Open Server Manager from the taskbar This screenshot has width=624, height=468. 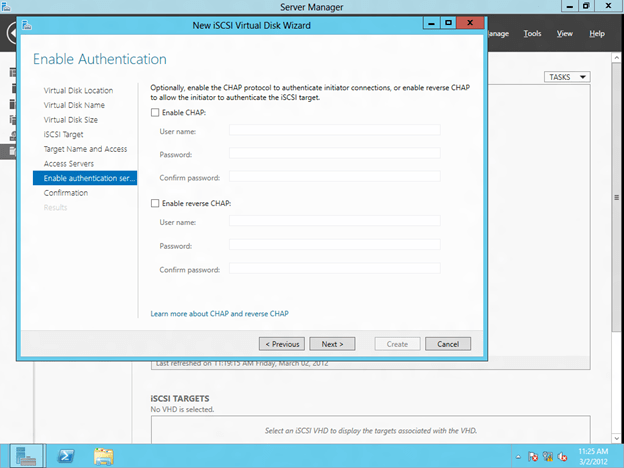(x=28, y=455)
